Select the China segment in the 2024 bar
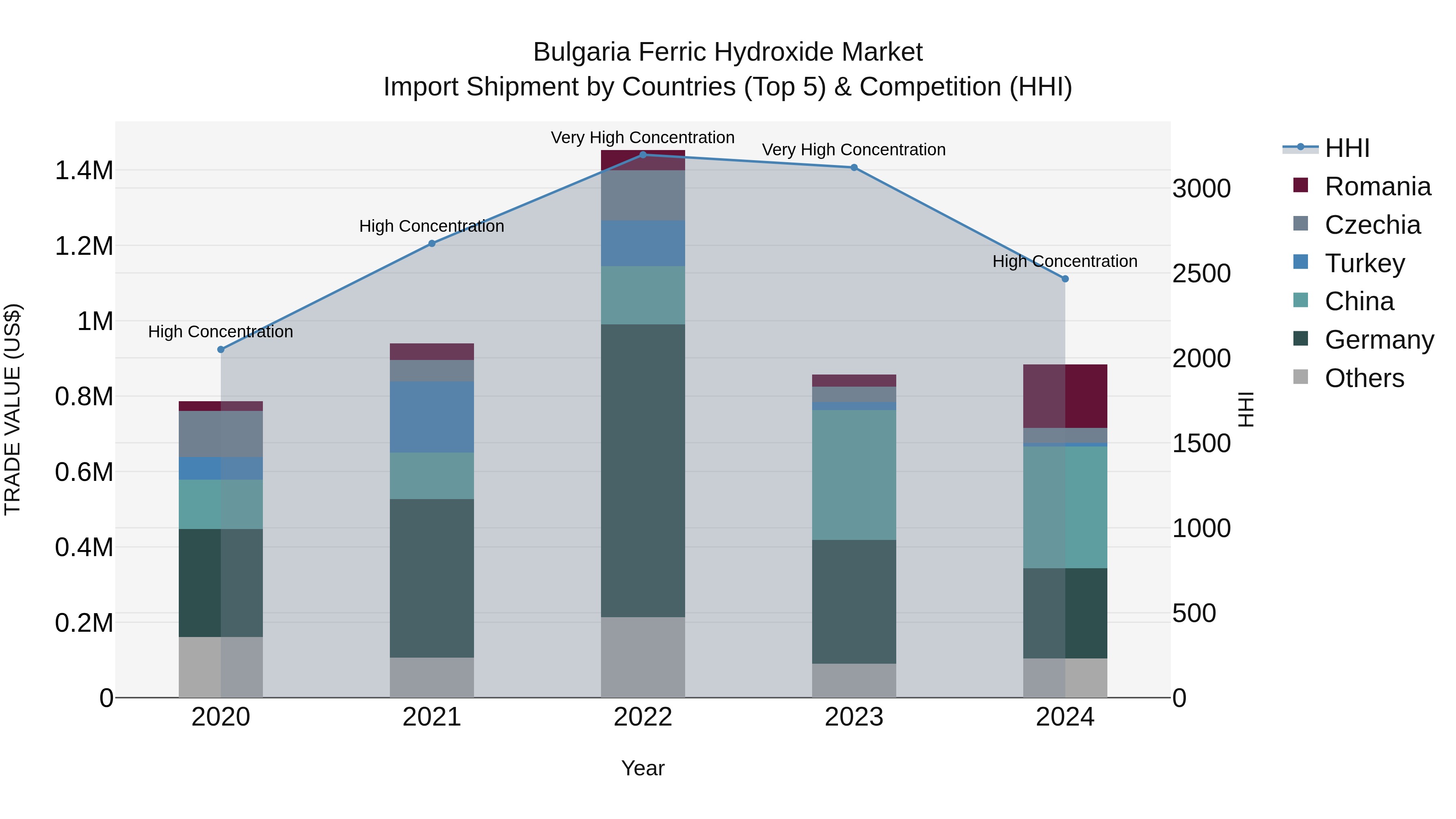The image size is (1456, 819). point(1065,508)
